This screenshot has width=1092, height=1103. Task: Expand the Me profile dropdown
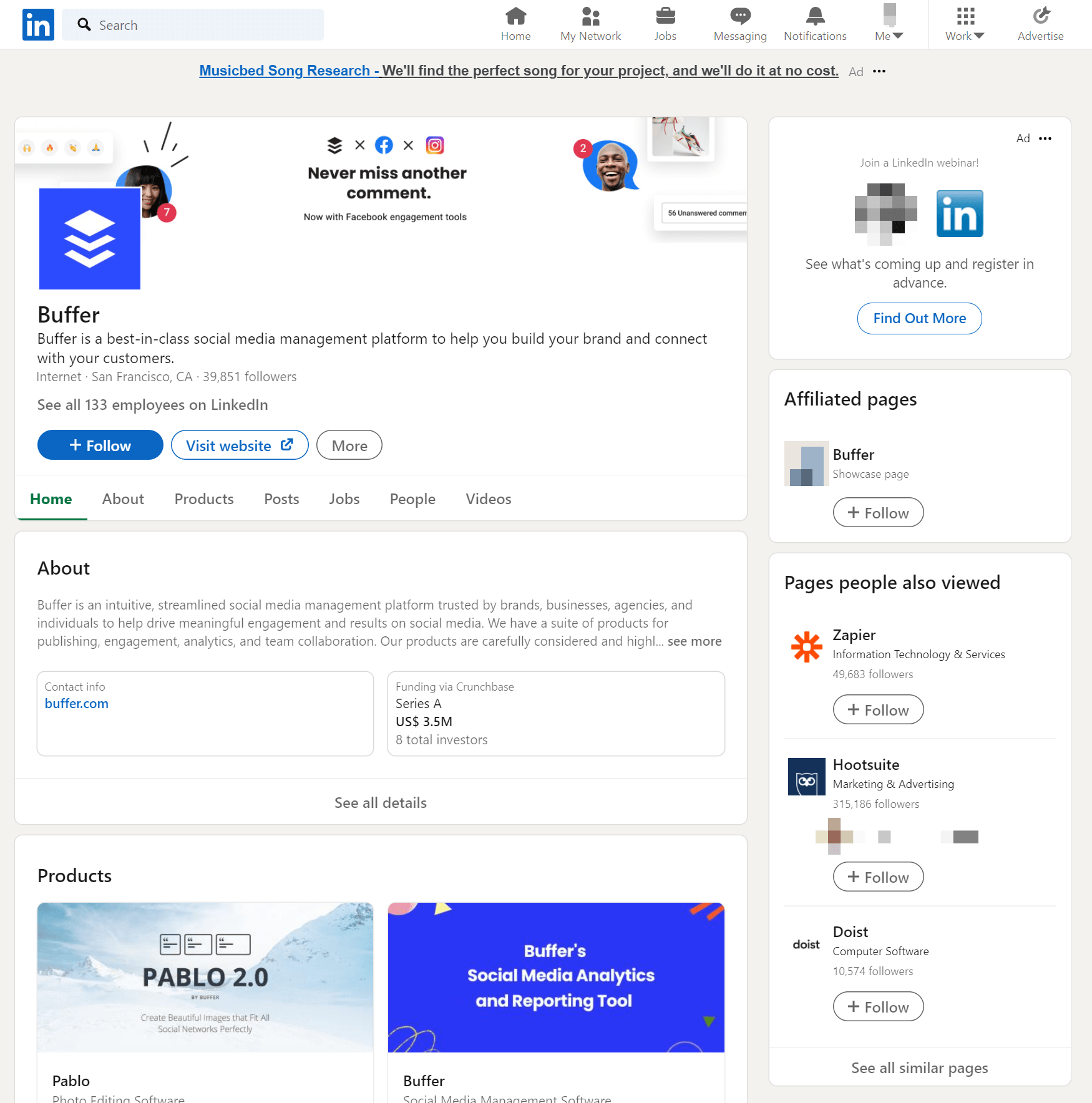889,24
